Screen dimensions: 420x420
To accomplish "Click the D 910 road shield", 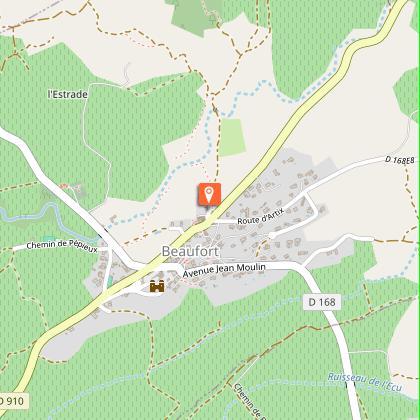I will pos(13,401).
